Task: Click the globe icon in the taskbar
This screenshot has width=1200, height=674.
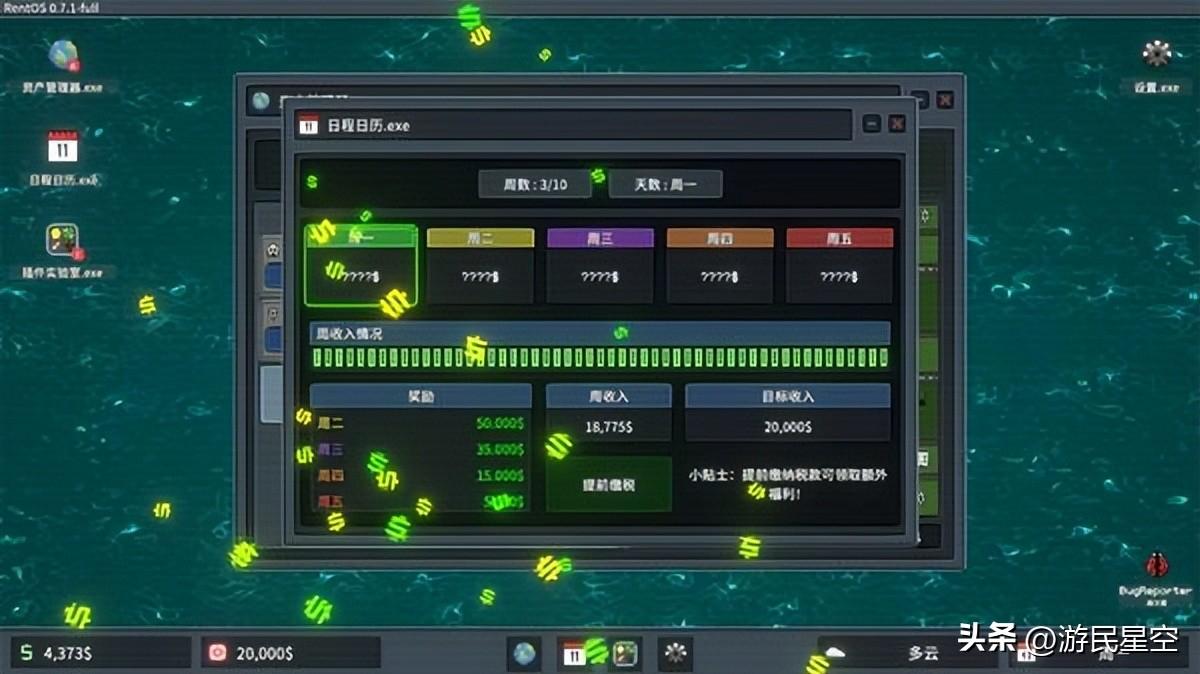Action: pos(525,653)
